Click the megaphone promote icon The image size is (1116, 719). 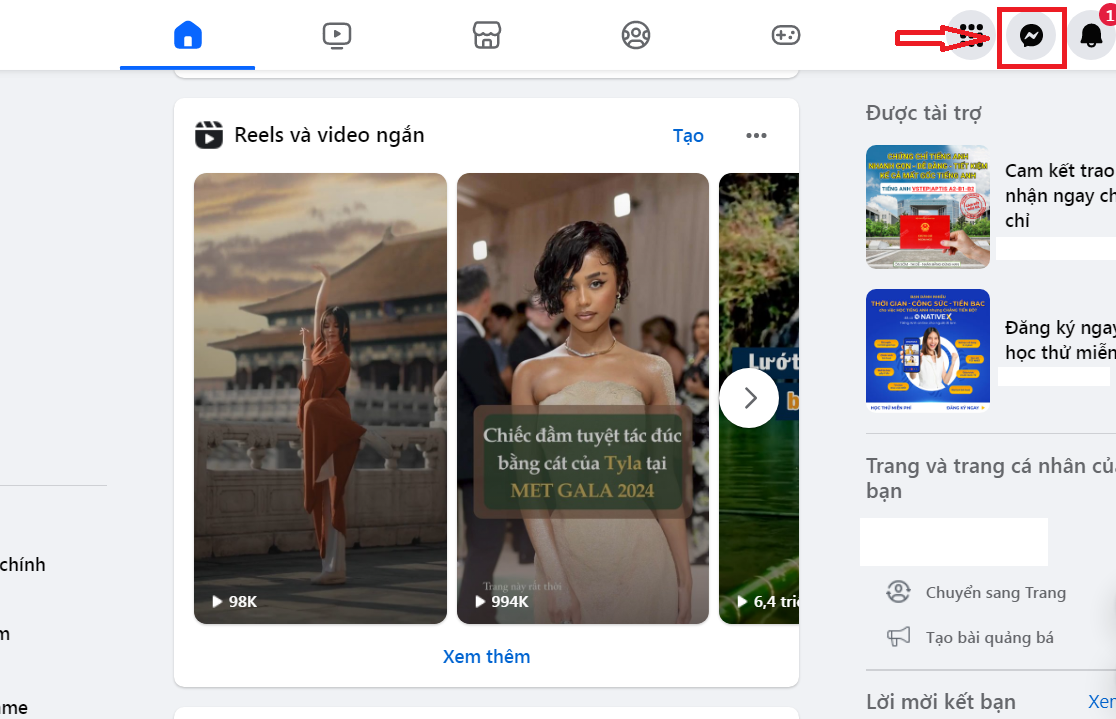(x=898, y=636)
